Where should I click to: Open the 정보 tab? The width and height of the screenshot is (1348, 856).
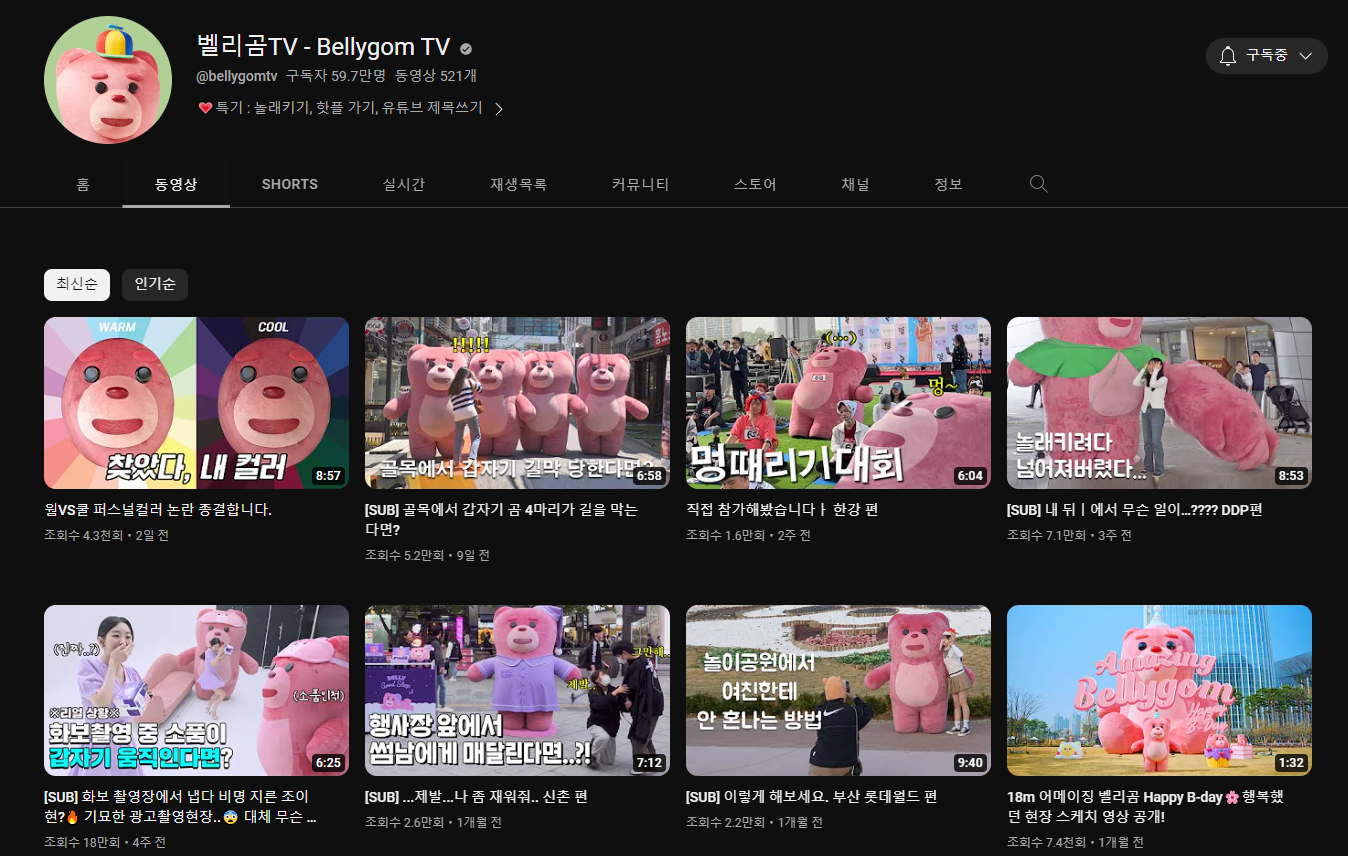tap(948, 184)
